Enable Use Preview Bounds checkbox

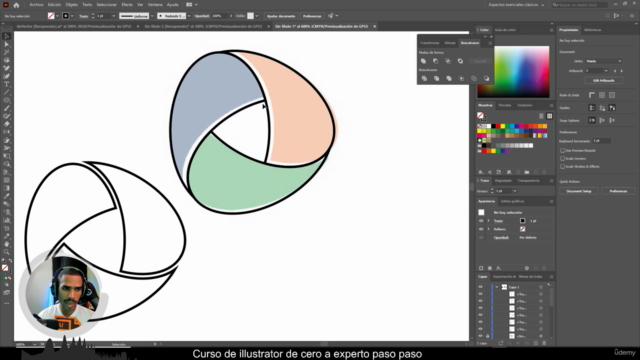562,150
